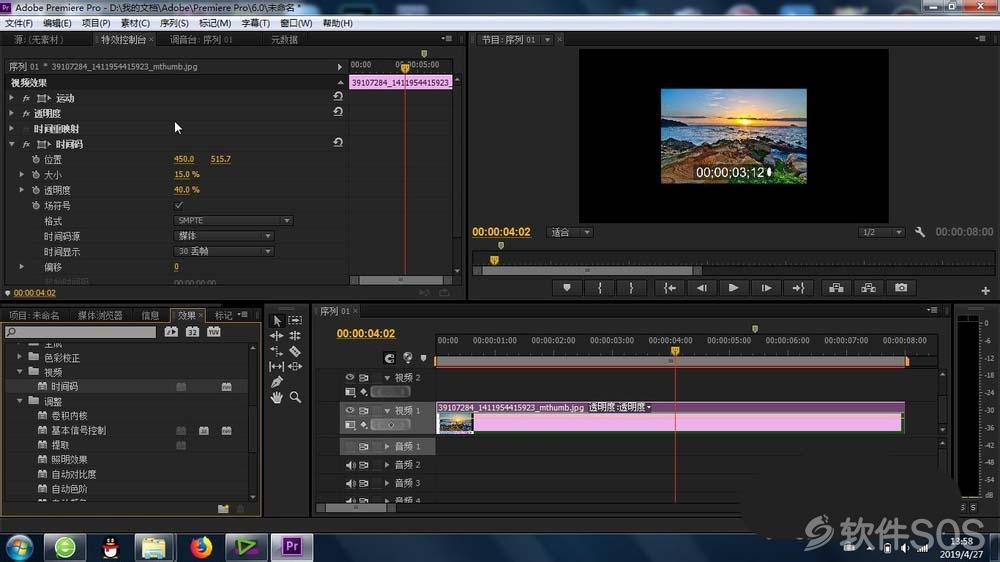1000x562 pixels.
Task: Expand the 音频 1 track
Action: [x=387, y=447]
